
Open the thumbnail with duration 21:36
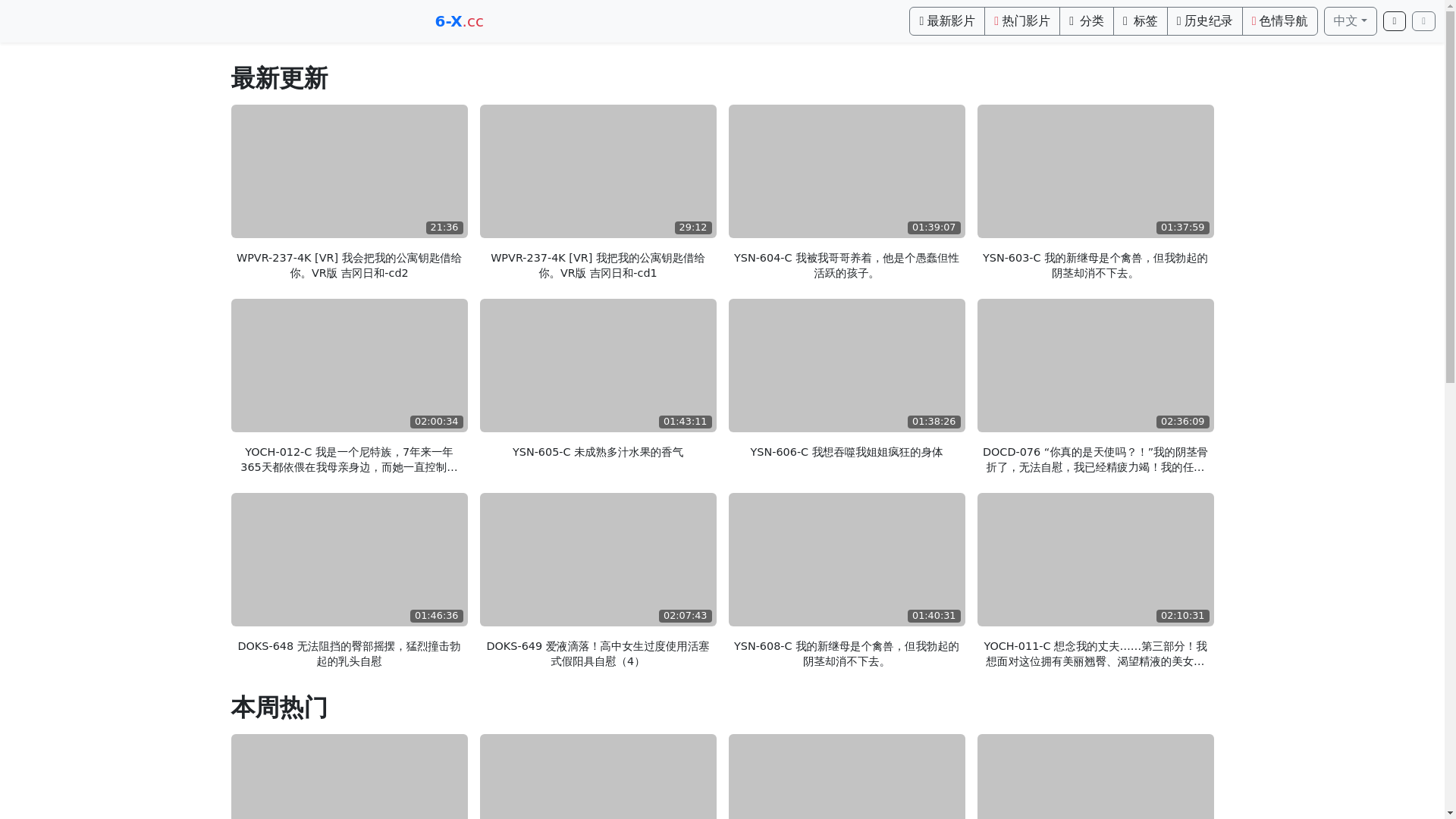click(349, 171)
